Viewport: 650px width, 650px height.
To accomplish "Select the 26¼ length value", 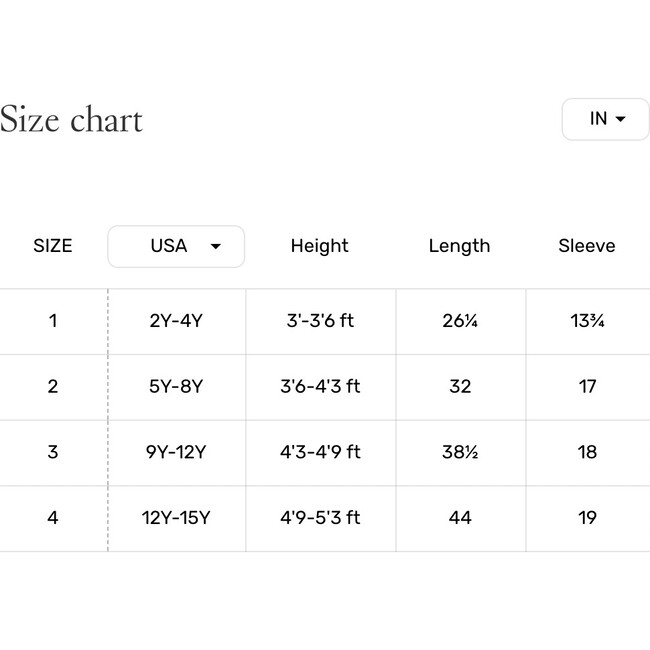I will pyautogui.click(x=460, y=321).
